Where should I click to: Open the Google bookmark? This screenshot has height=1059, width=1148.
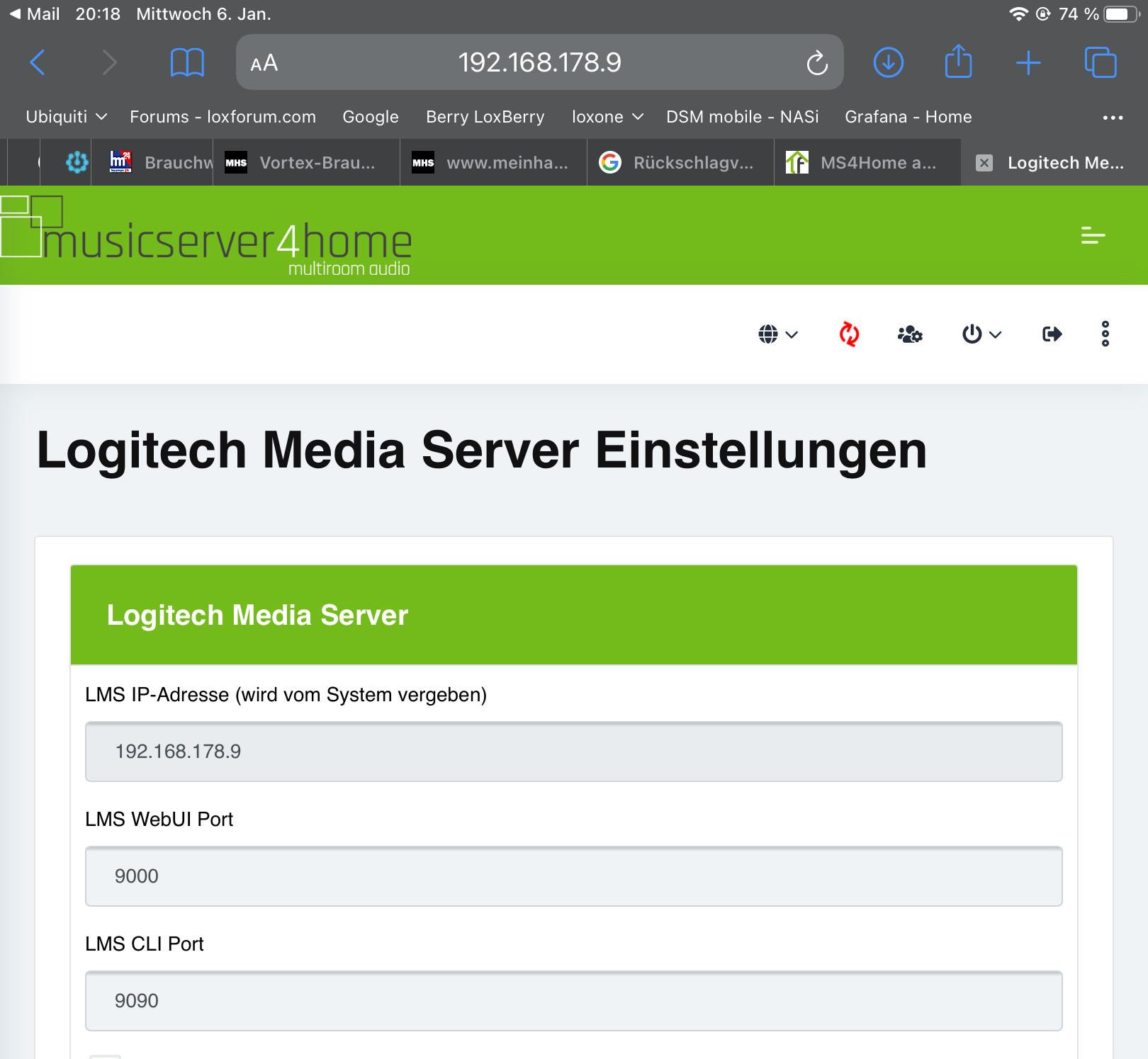371,117
